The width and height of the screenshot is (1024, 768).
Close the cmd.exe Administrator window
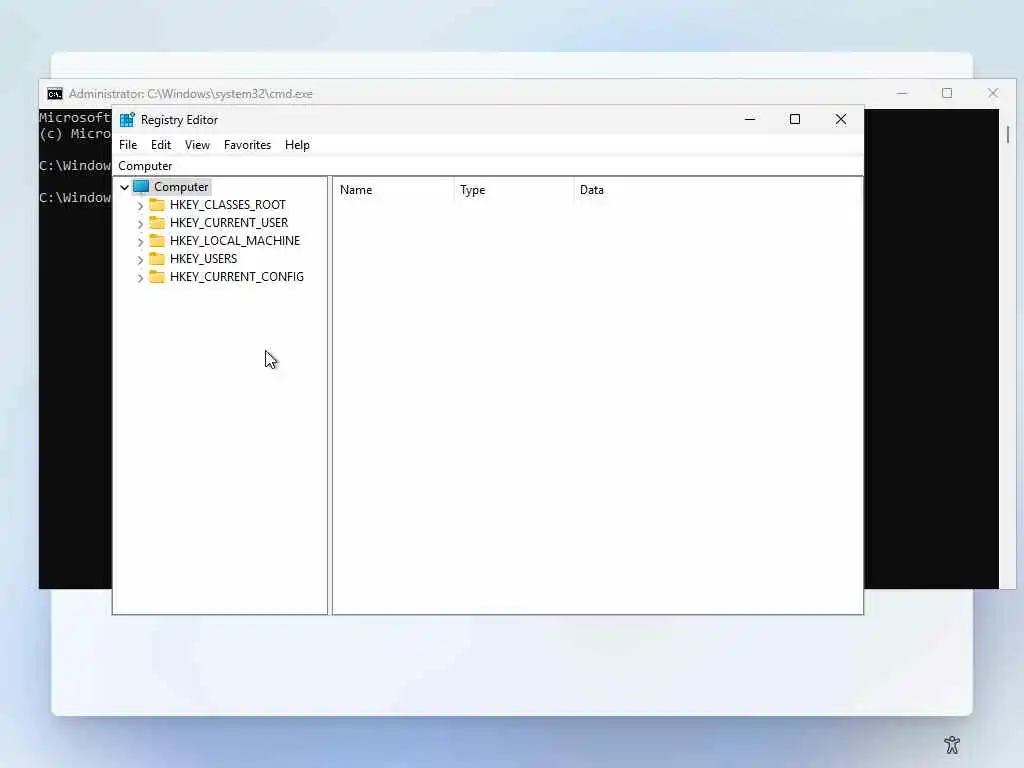[x=993, y=93]
